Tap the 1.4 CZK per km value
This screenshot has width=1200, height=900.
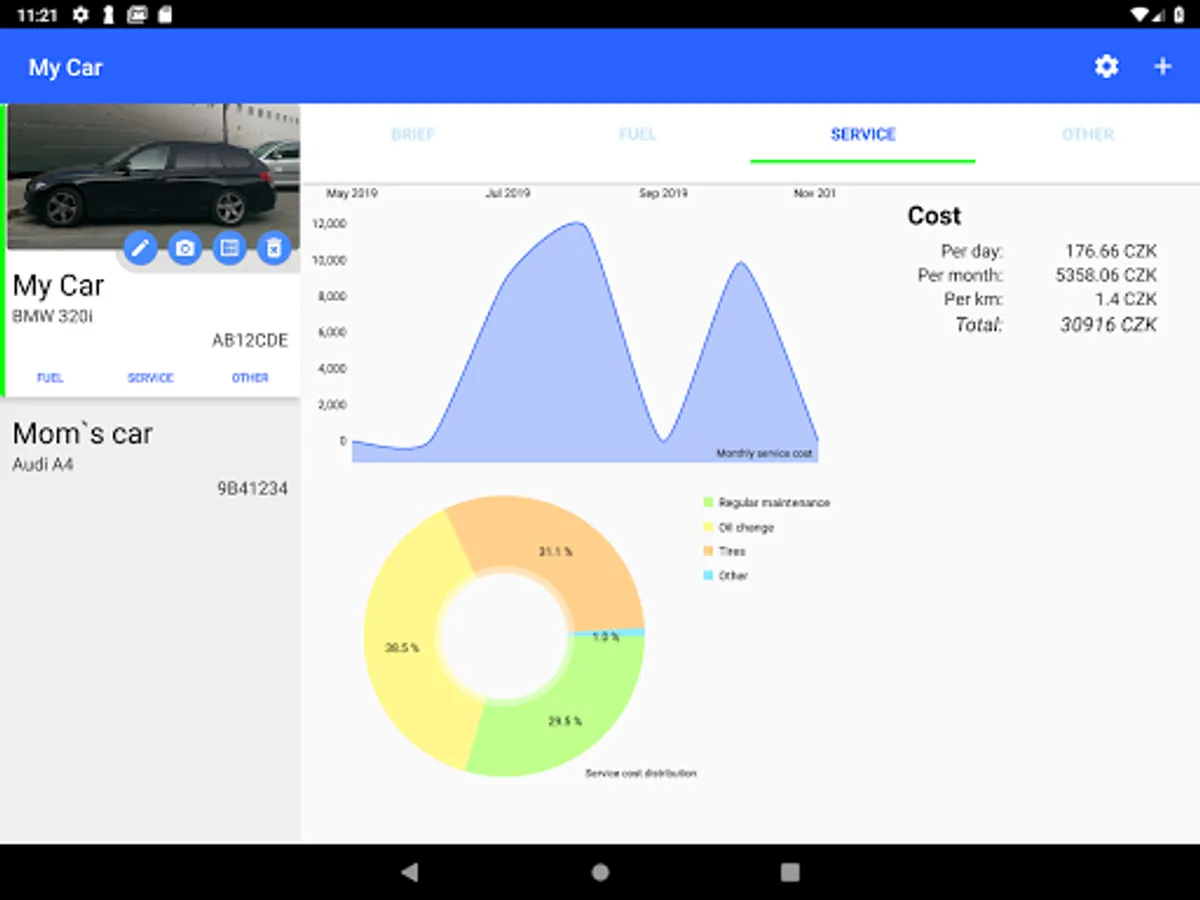(1126, 299)
